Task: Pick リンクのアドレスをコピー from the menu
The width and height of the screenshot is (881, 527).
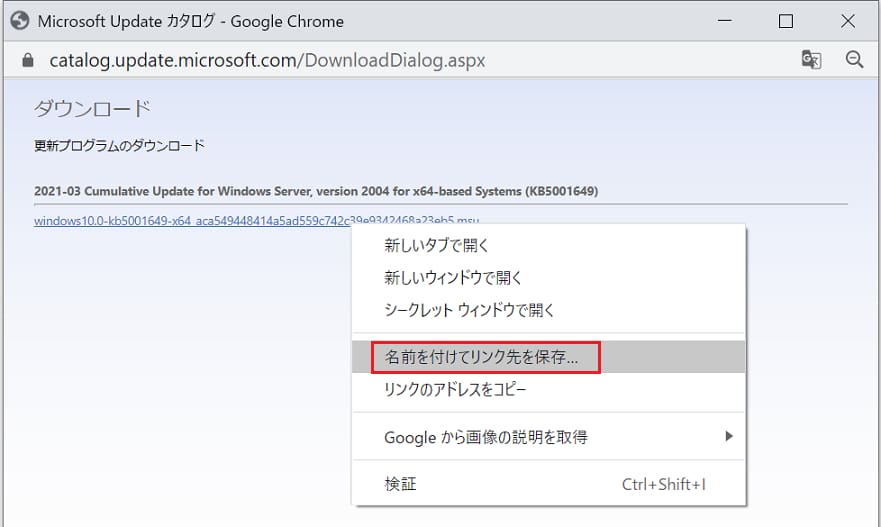Action: [455, 389]
